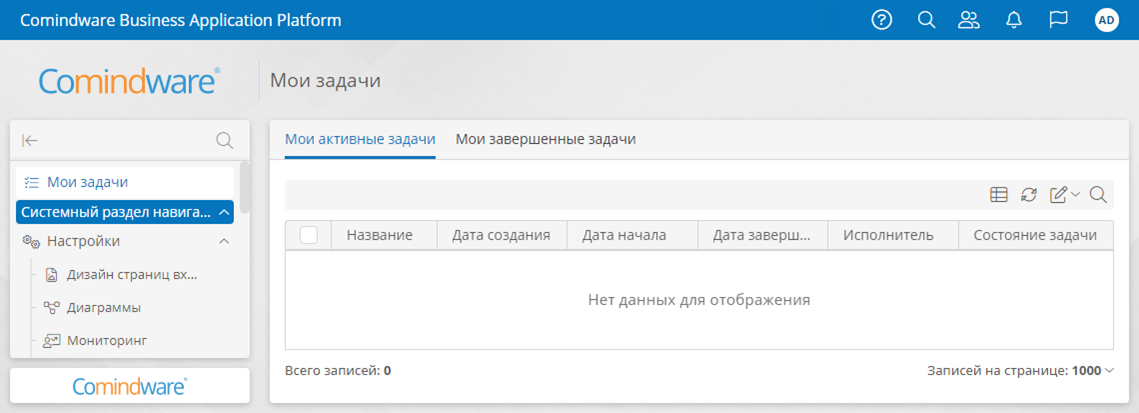The height and width of the screenshot is (413, 1139).
Task: Tick the select-all checkbox in table header
Action: click(x=309, y=235)
